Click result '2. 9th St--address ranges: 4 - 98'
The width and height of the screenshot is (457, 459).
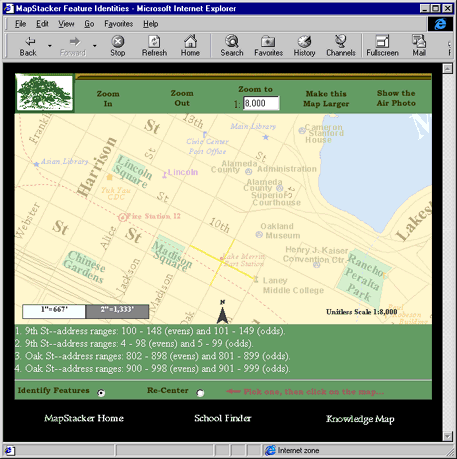click(x=134, y=344)
